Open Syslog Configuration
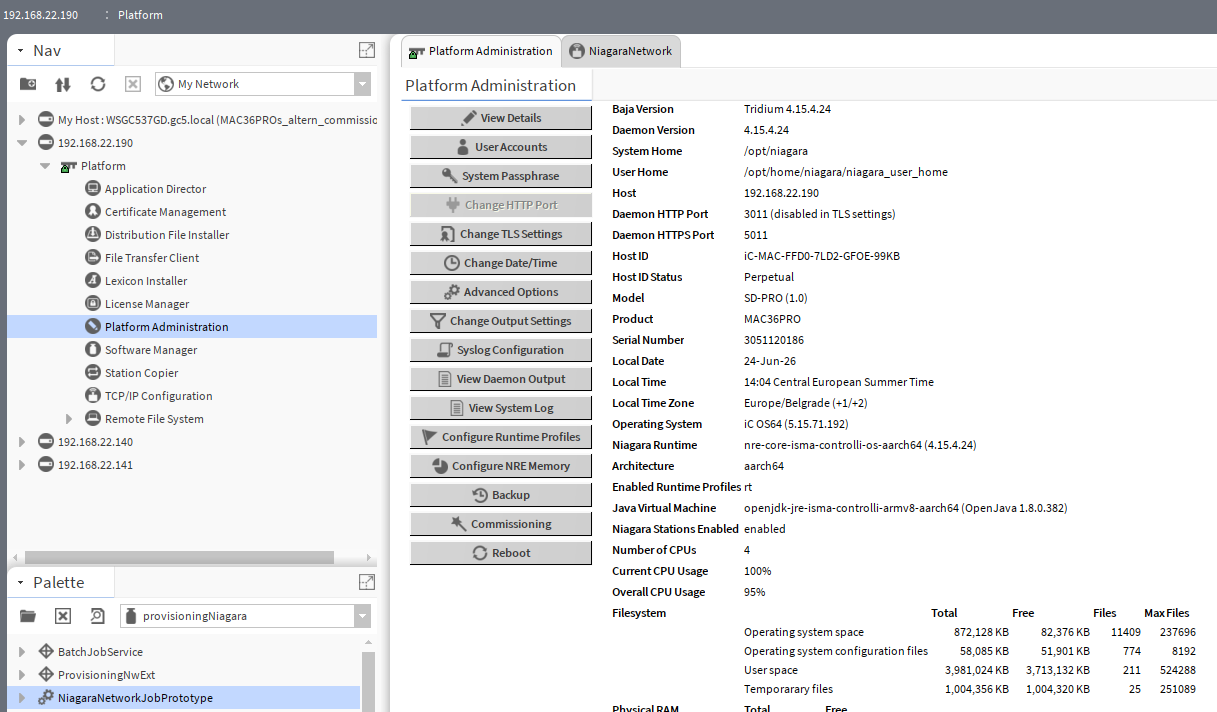This screenshot has height=712, width=1217. tap(501, 350)
